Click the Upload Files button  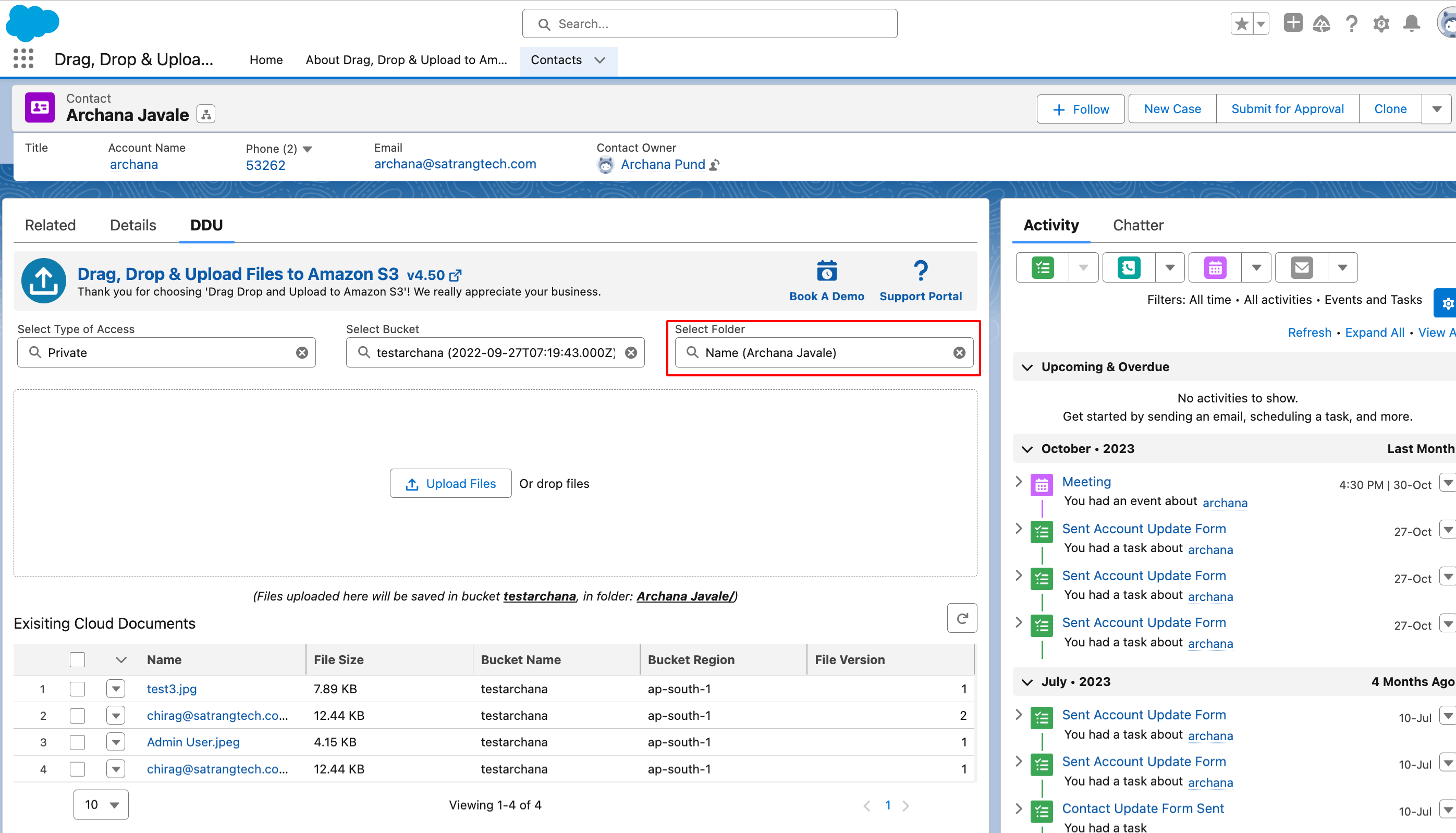pyautogui.click(x=450, y=483)
